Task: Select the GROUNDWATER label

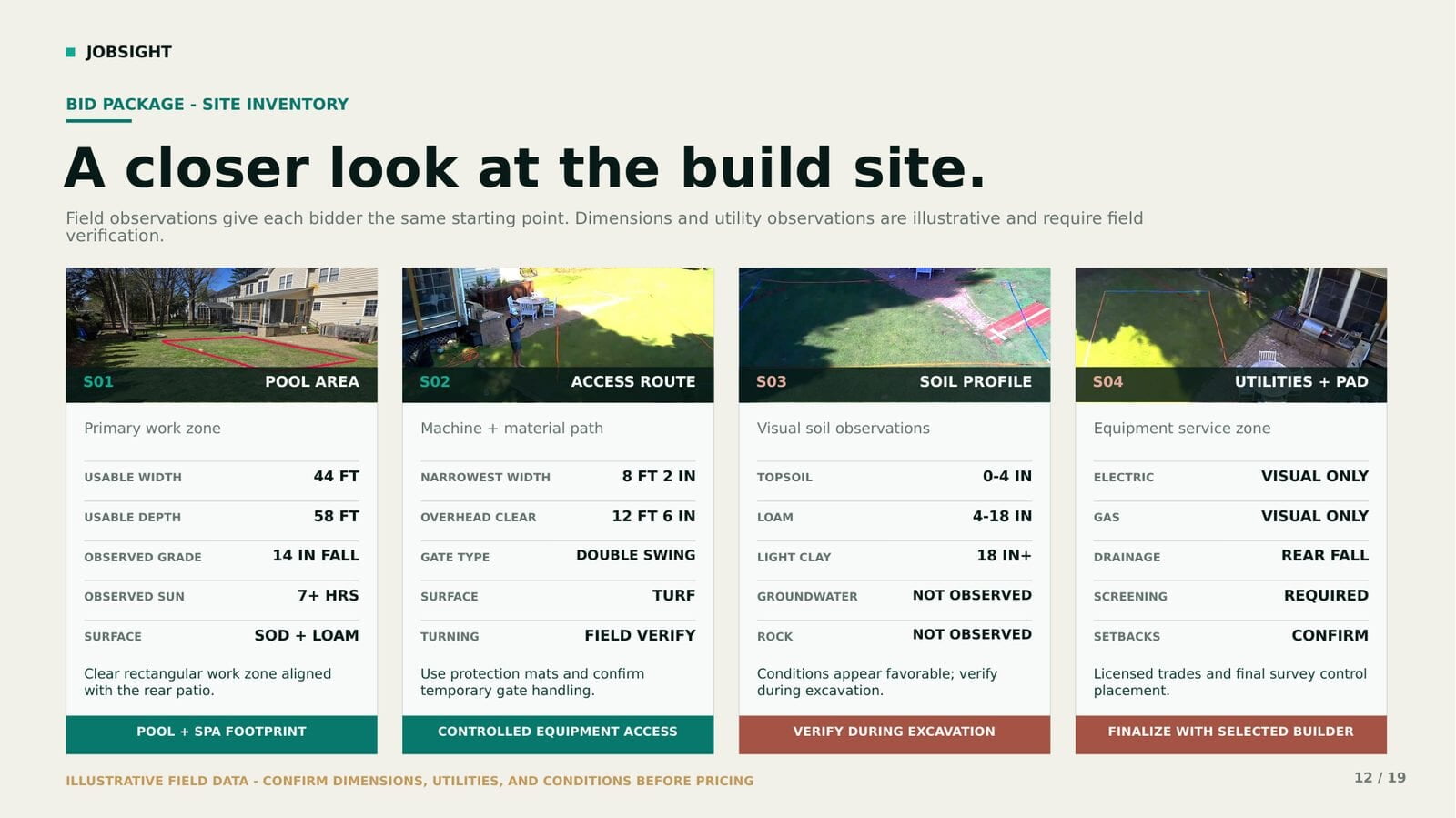Action: pyautogui.click(x=807, y=596)
